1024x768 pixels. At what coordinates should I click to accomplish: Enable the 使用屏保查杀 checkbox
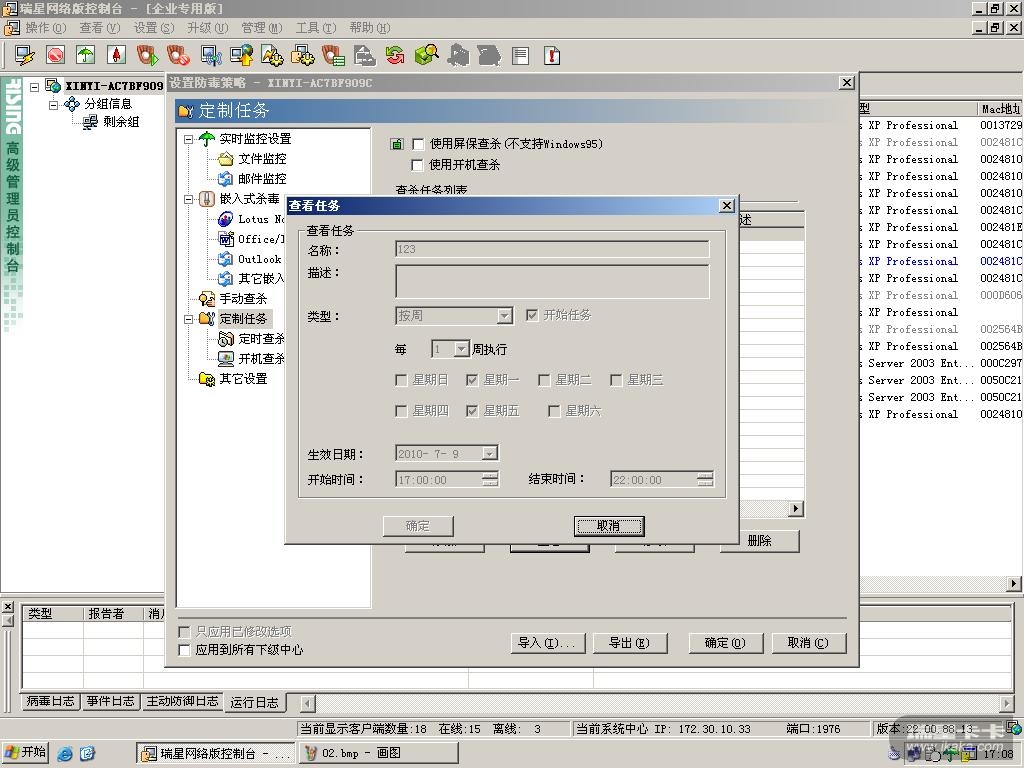coord(418,145)
